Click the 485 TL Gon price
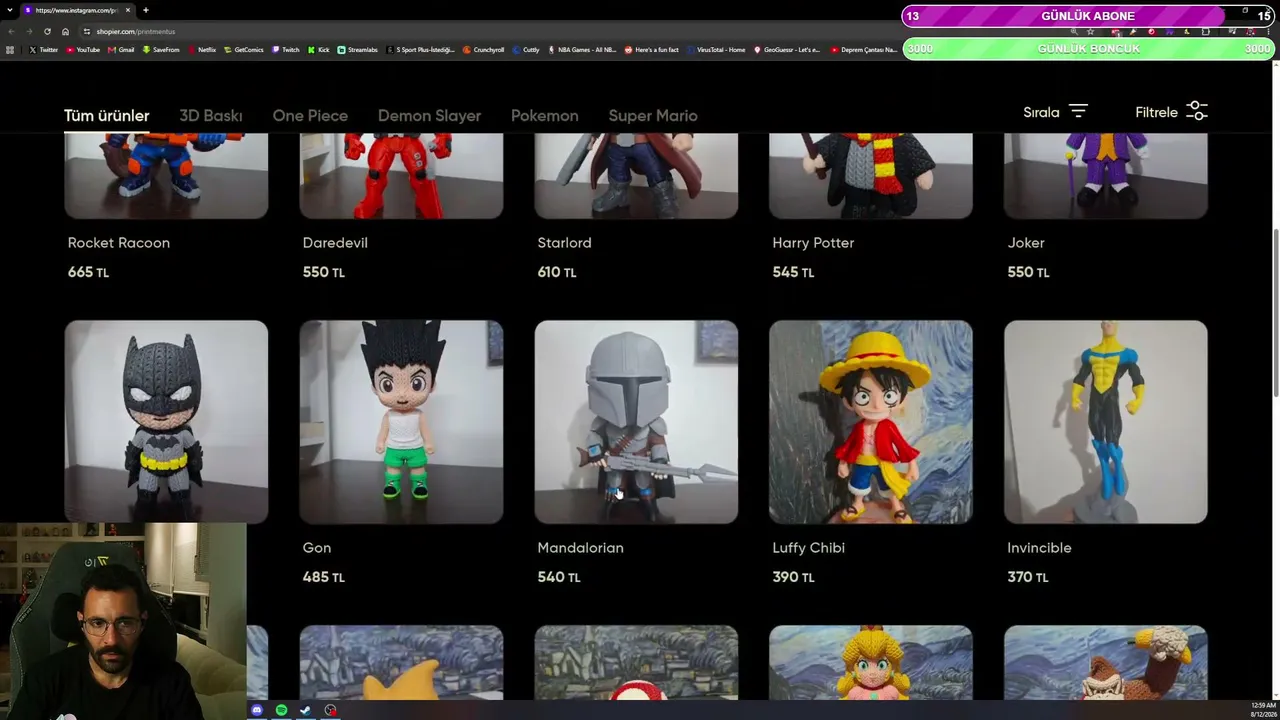 click(x=323, y=577)
